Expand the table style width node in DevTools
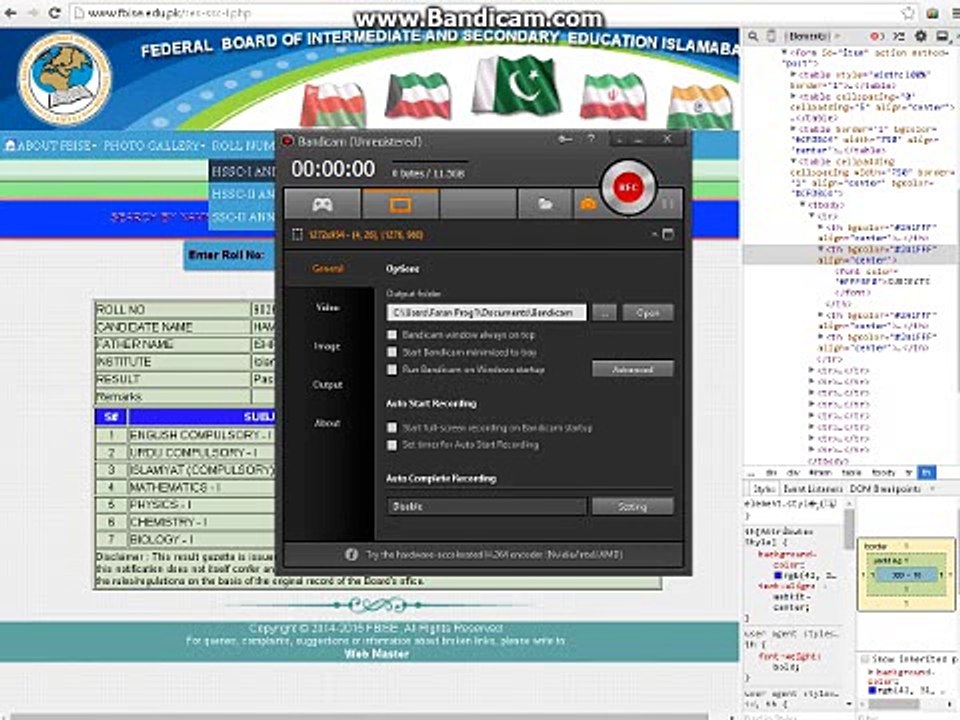This screenshot has height=720, width=960. (x=793, y=75)
